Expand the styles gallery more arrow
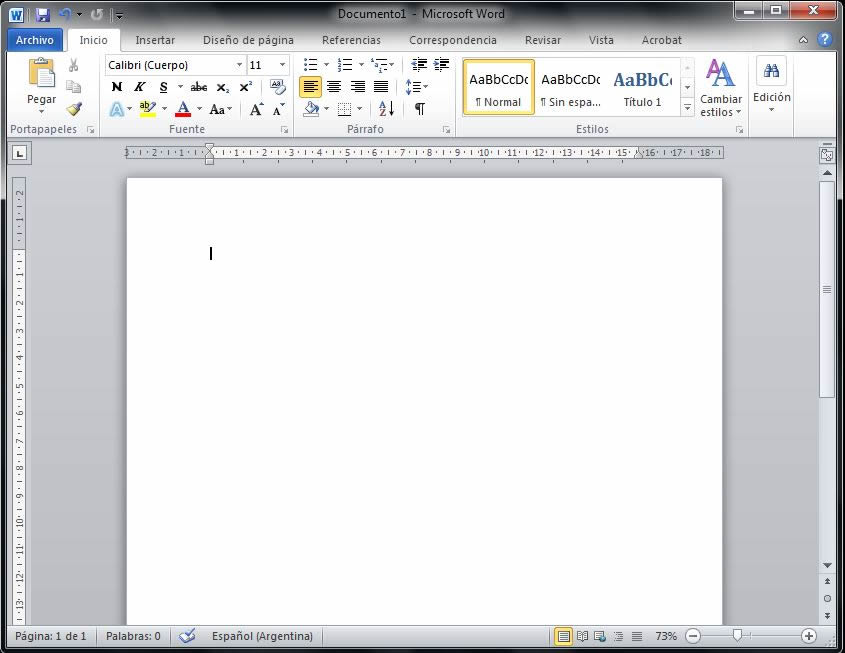Image resolution: width=845 pixels, height=653 pixels. tap(688, 106)
